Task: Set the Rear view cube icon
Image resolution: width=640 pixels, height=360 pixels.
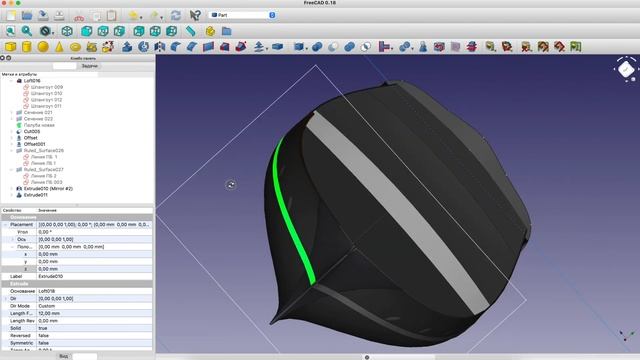Action: (x=139, y=31)
